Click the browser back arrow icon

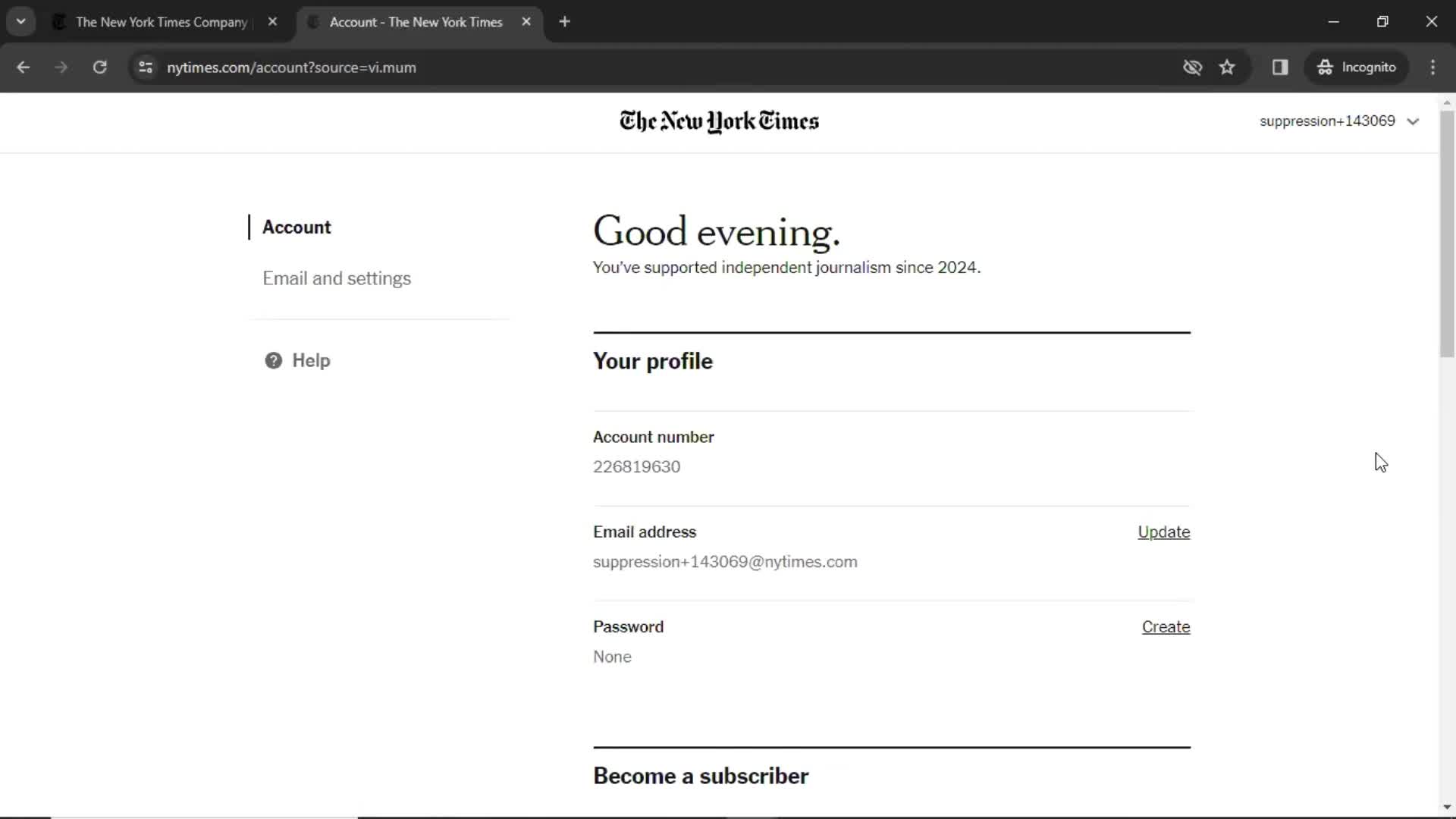(23, 67)
